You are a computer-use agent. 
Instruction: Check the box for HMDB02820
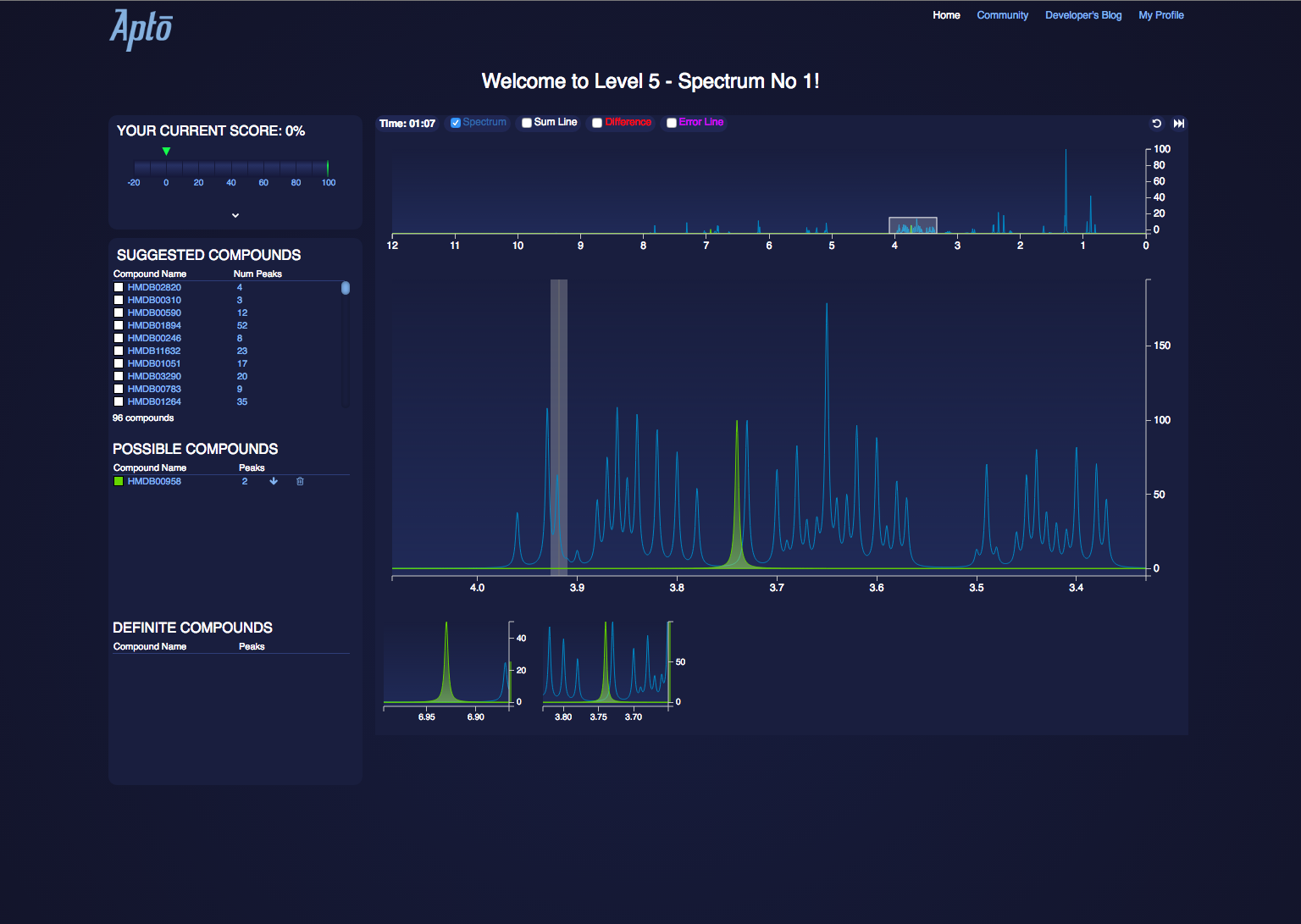click(119, 287)
